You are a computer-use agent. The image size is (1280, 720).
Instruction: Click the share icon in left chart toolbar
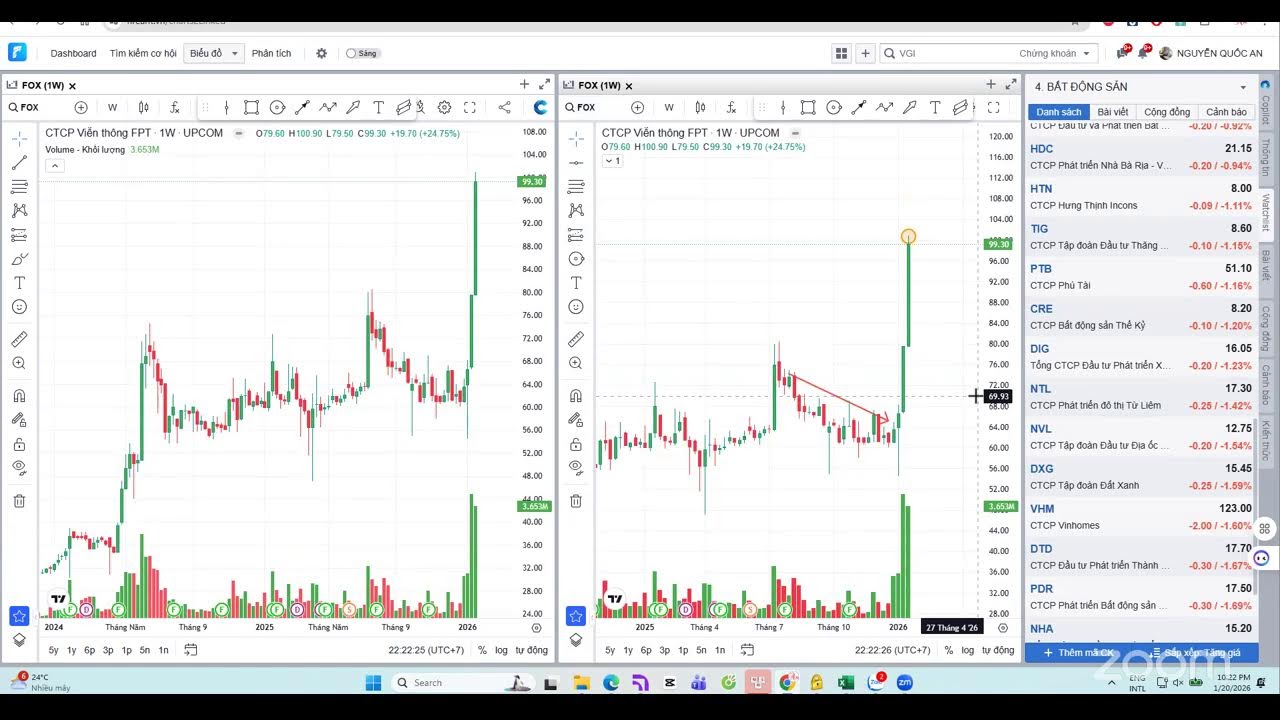pyautogui.click(x=504, y=107)
